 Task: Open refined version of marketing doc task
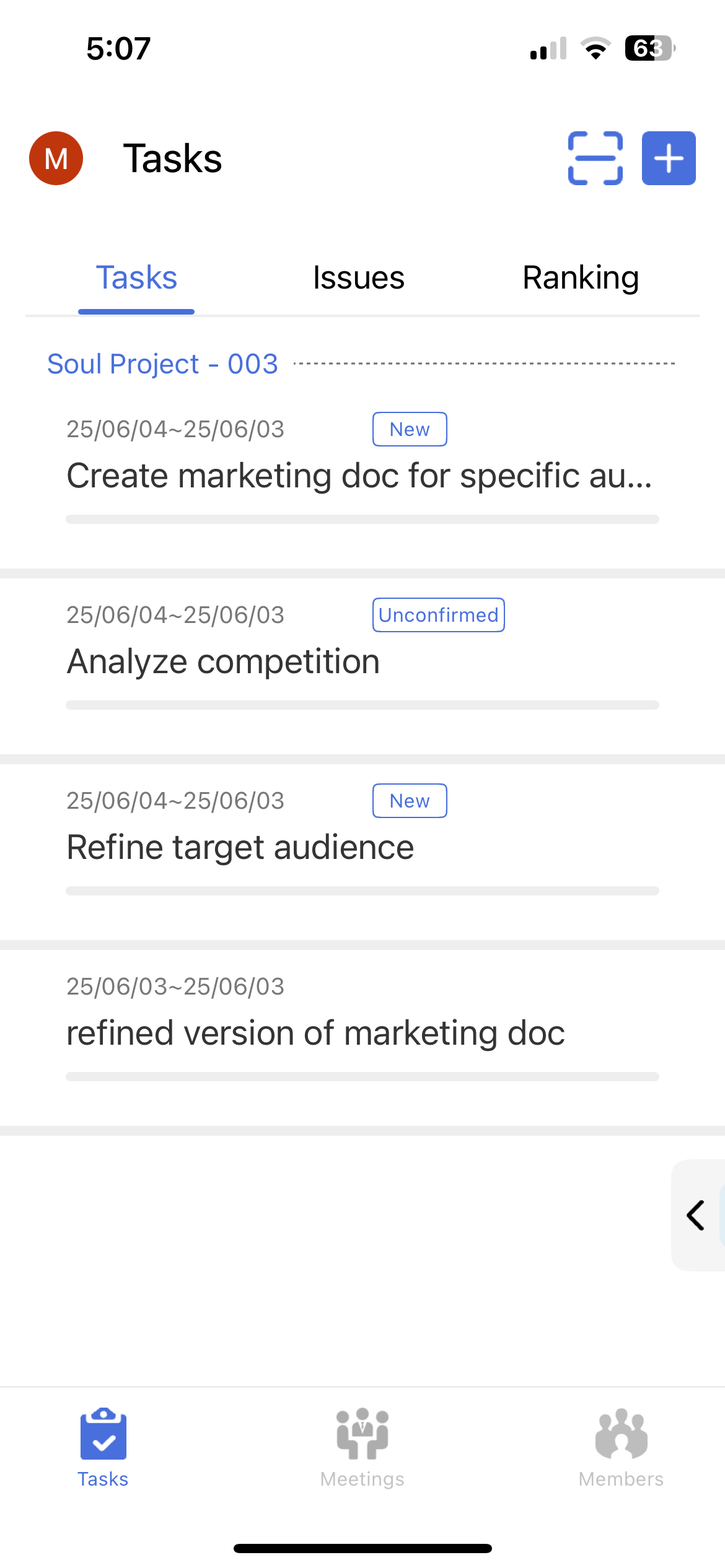pos(315,1033)
